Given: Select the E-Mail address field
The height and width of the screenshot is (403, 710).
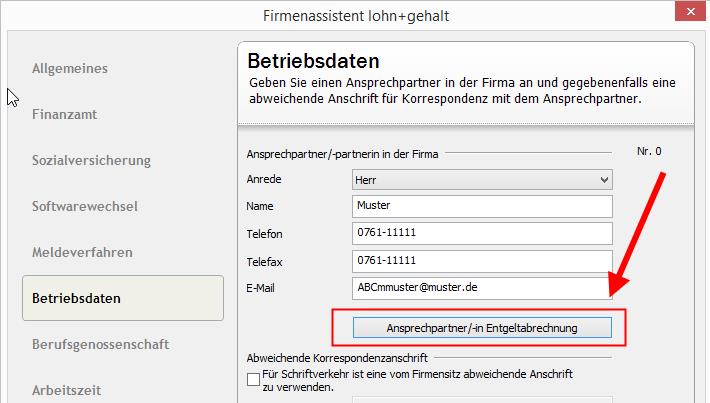Looking at the screenshot, I should point(482,287).
